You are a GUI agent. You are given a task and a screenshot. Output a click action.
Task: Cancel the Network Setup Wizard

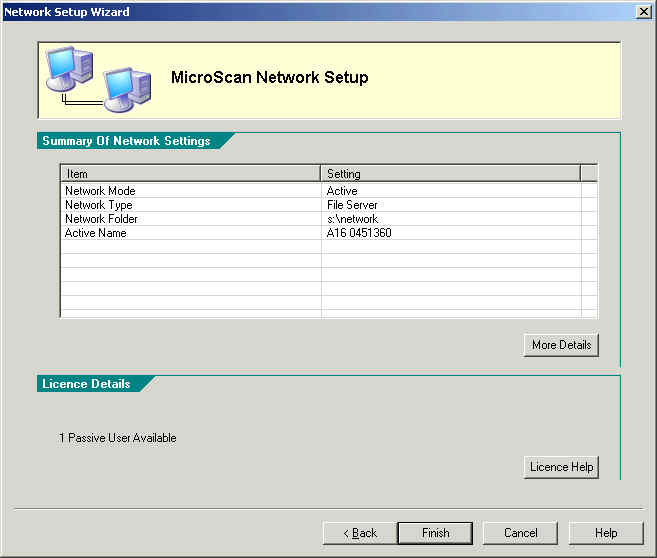pos(520,533)
